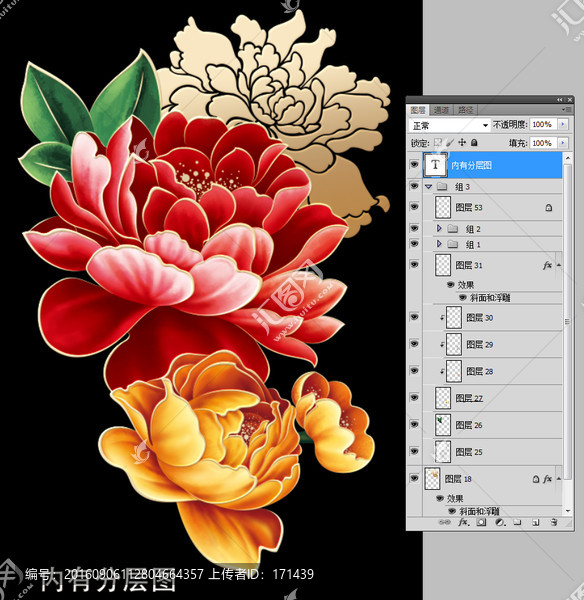Click the clipping mask arrow on 图层 30
Screen dimensions: 584x600
pyautogui.click(x=442, y=318)
